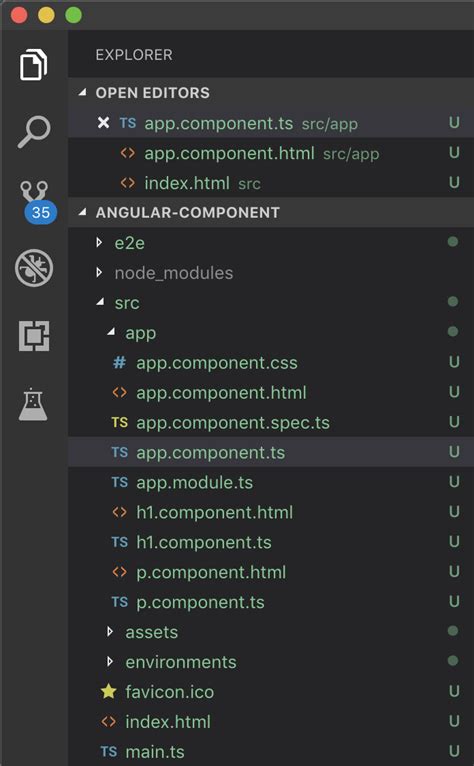Click the yellow macOS minimize button

click(46, 15)
